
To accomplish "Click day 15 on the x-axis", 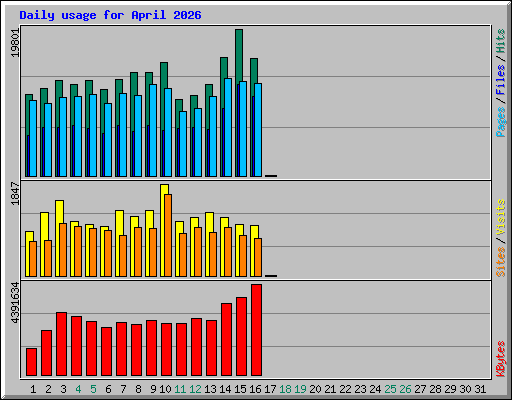I will 240,389.
